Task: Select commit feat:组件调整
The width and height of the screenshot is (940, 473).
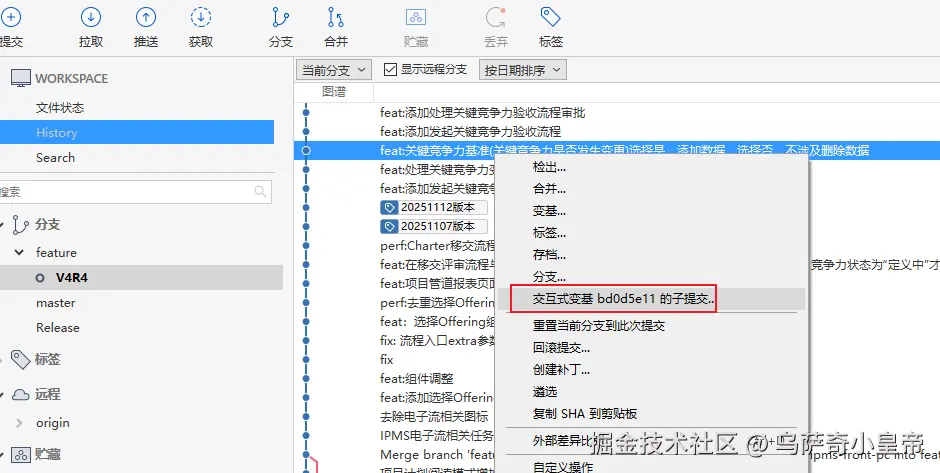Action: pos(417,379)
